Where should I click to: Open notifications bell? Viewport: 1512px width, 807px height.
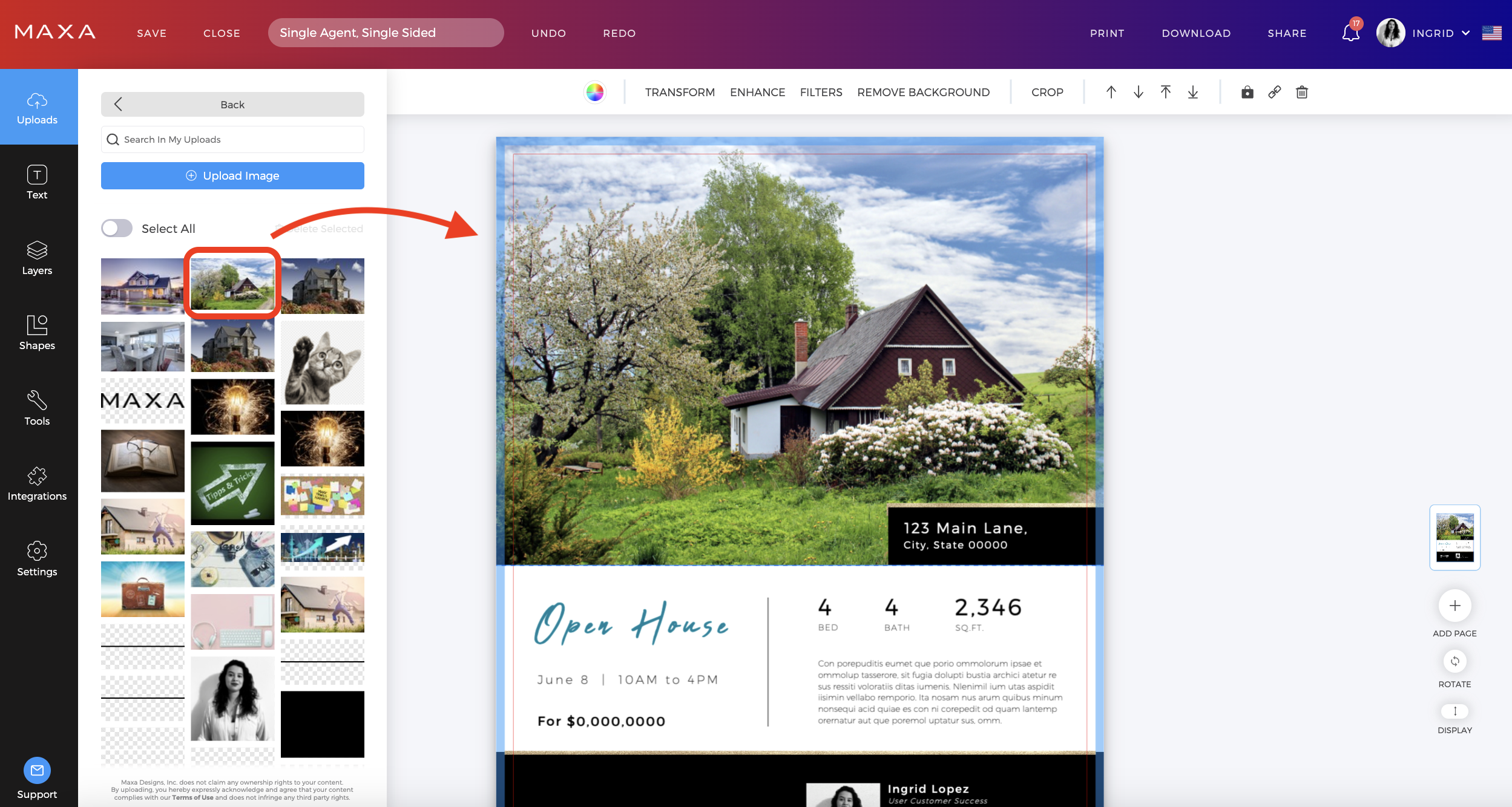[1351, 33]
